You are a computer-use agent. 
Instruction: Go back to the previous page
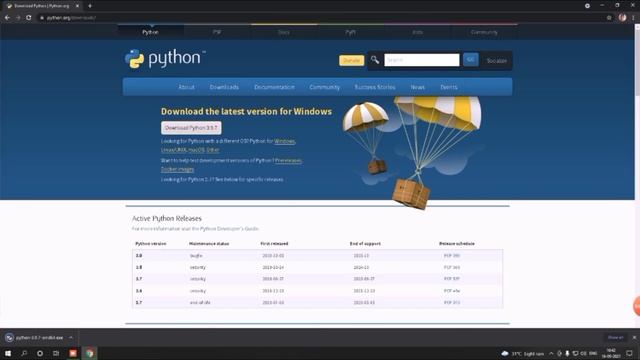tap(7, 18)
